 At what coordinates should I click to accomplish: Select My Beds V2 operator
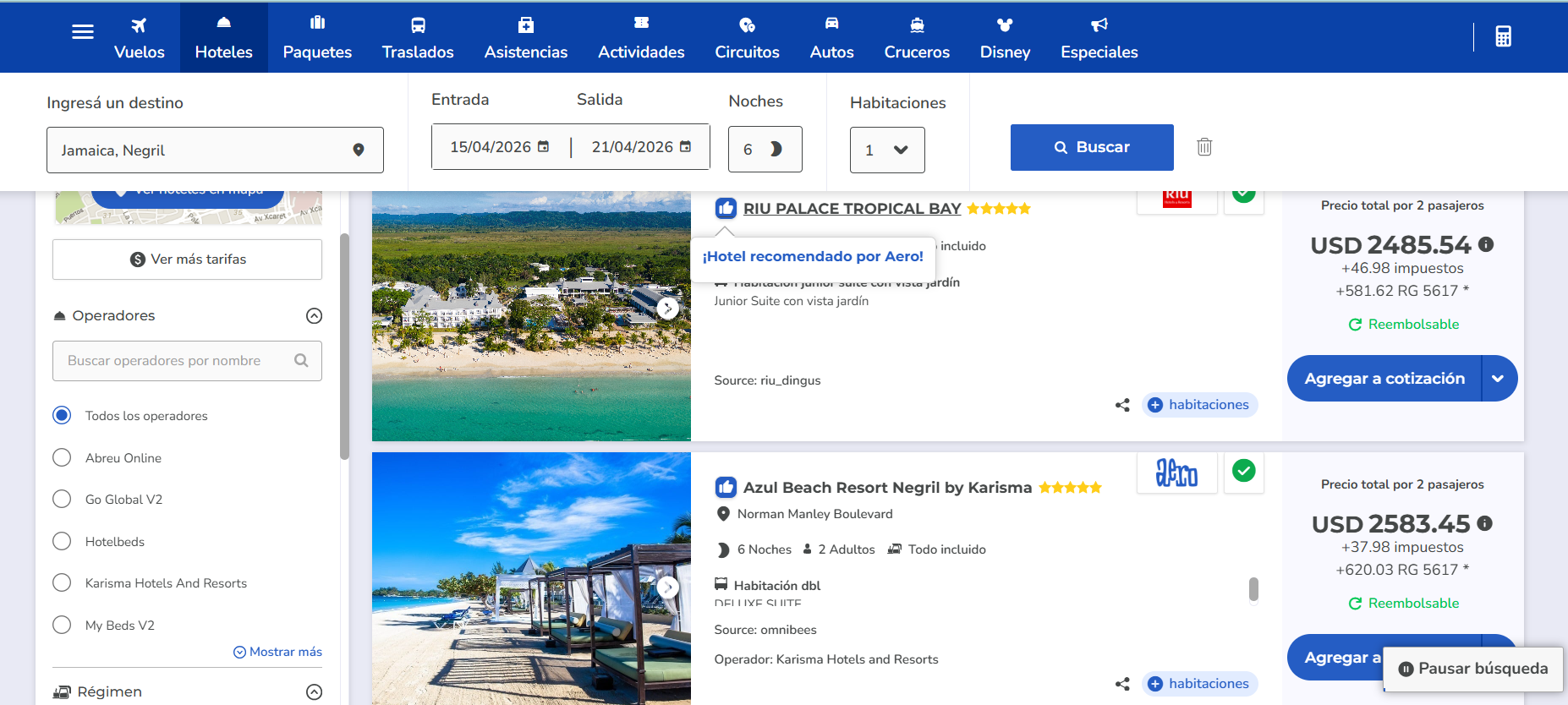tap(62, 625)
